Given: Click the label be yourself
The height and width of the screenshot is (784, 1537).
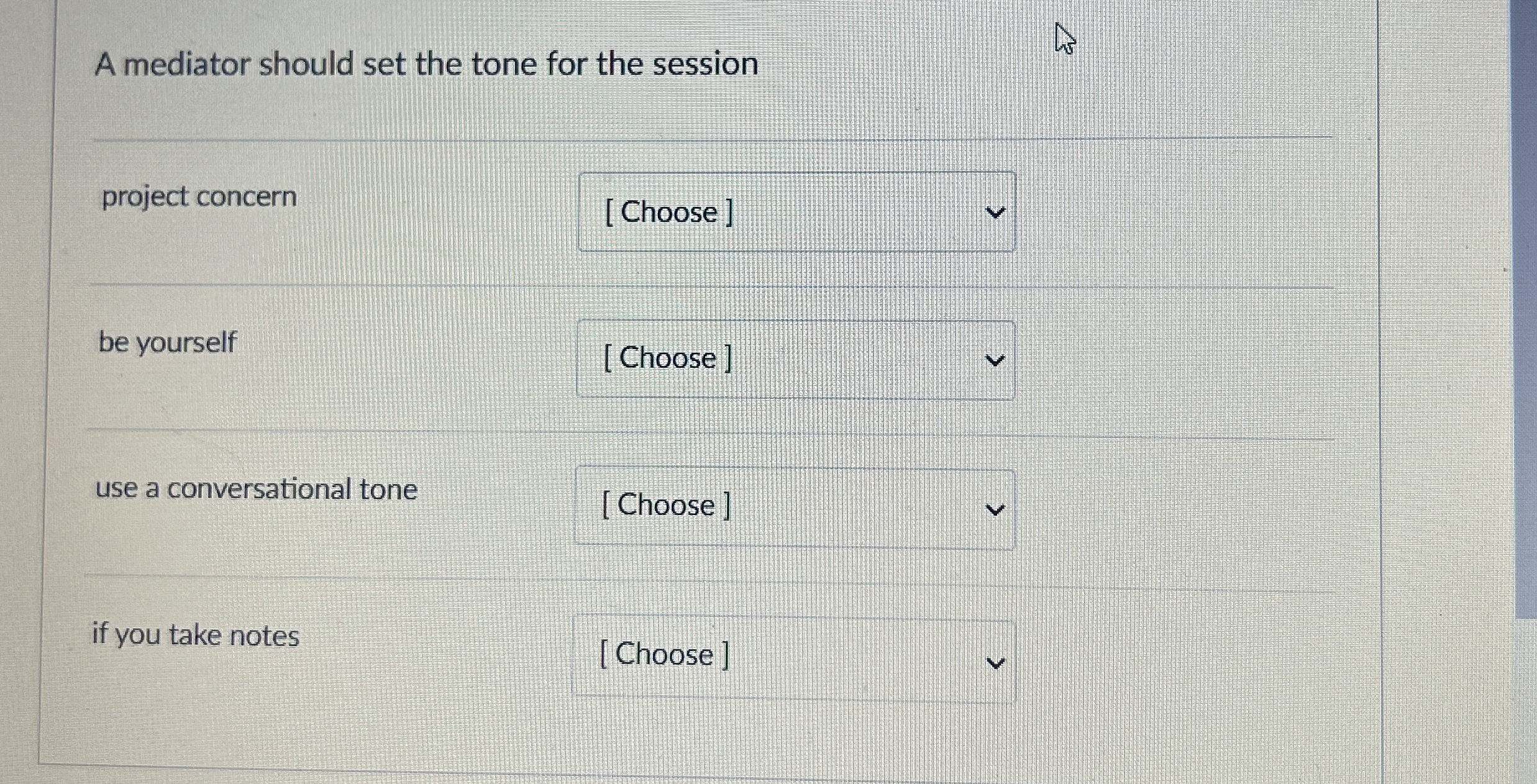Looking at the screenshot, I should click(x=166, y=342).
